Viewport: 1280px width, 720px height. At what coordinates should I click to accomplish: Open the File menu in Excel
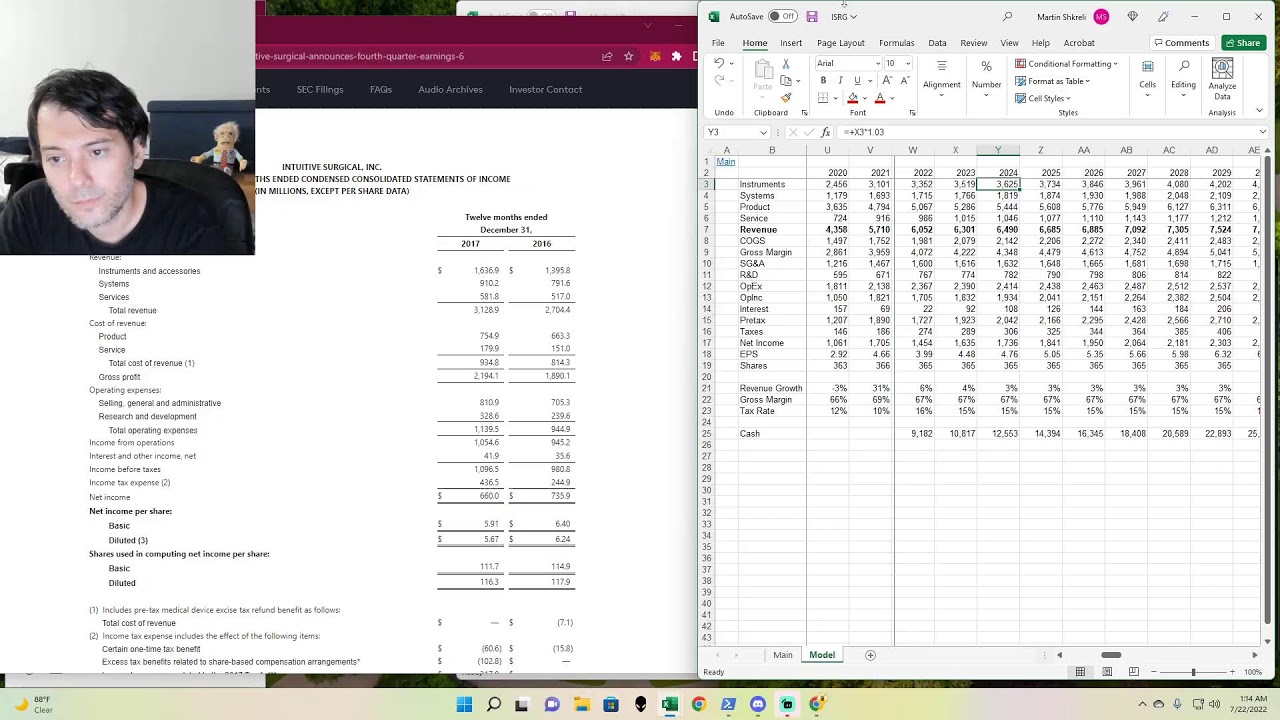(x=718, y=43)
